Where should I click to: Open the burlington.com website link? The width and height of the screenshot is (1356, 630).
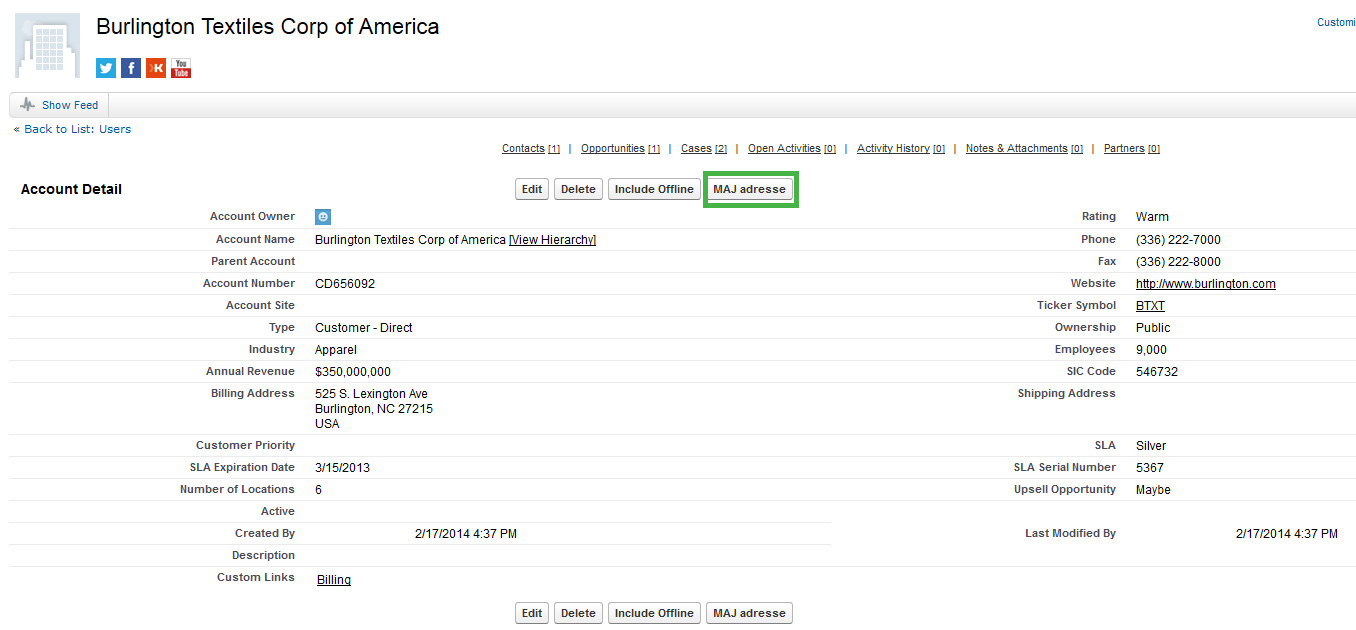tap(1206, 284)
